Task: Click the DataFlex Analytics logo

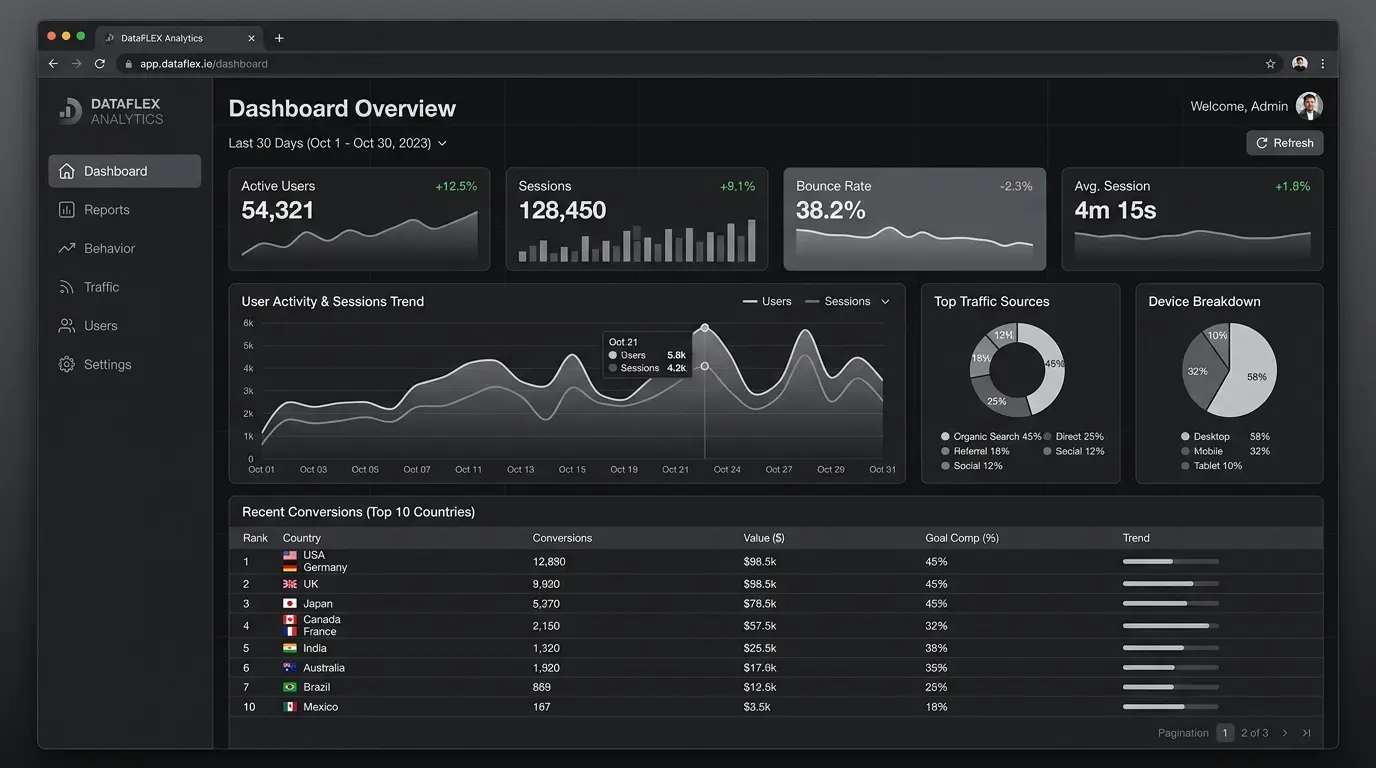Action: pos(110,110)
